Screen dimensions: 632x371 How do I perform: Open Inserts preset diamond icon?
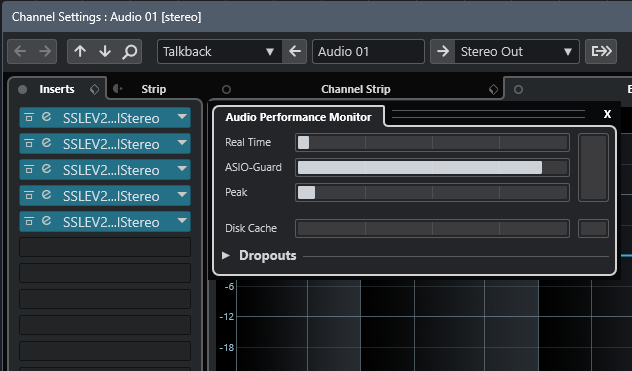click(x=94, y=89)
